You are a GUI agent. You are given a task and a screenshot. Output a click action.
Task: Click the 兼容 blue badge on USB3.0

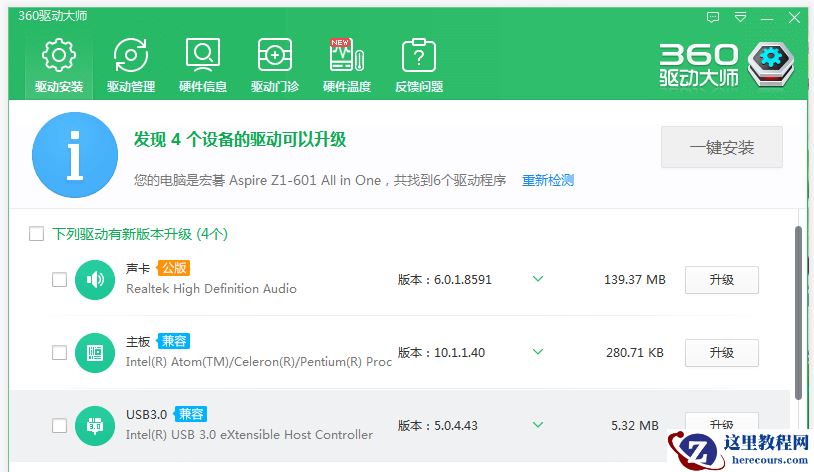(191, 414)
